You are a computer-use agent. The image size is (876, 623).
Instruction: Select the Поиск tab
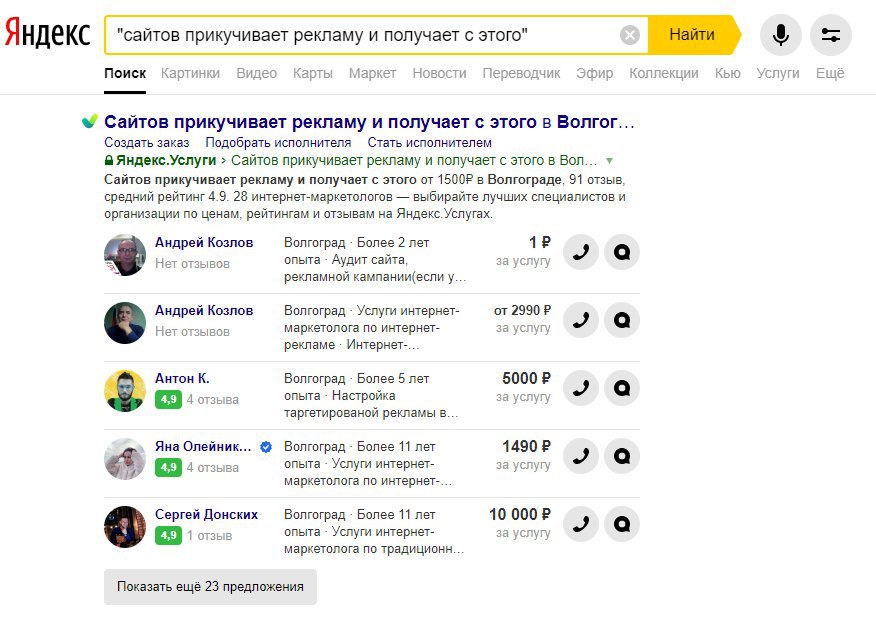point(125,73)
